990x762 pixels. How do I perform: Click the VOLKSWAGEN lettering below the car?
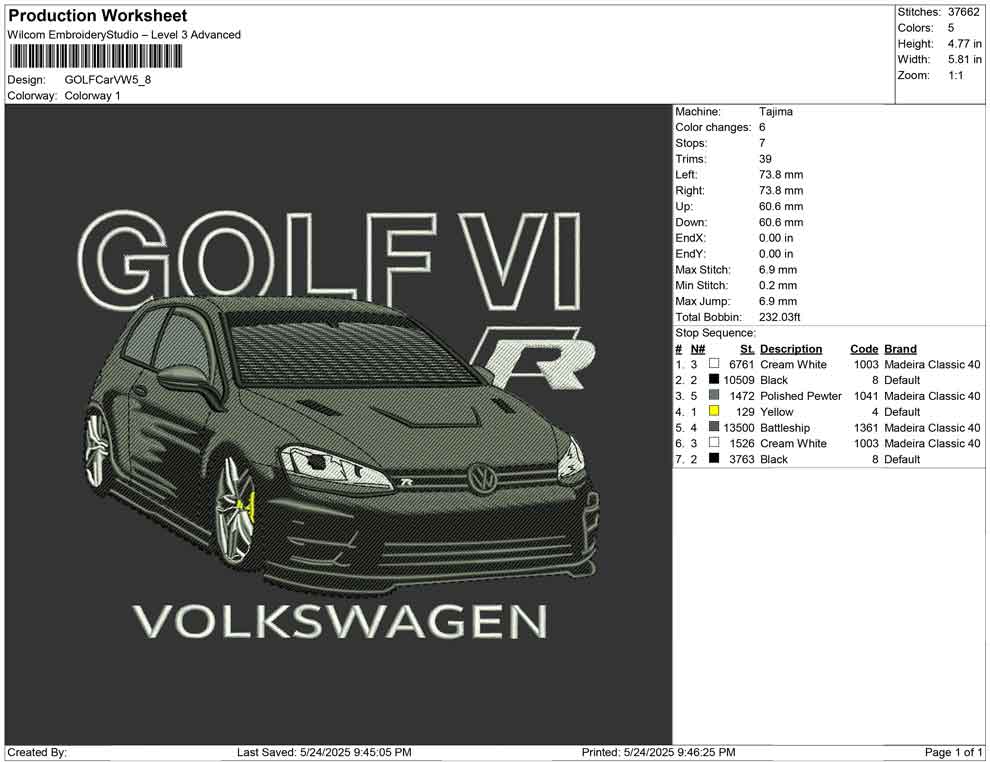(x=340, y=622)
